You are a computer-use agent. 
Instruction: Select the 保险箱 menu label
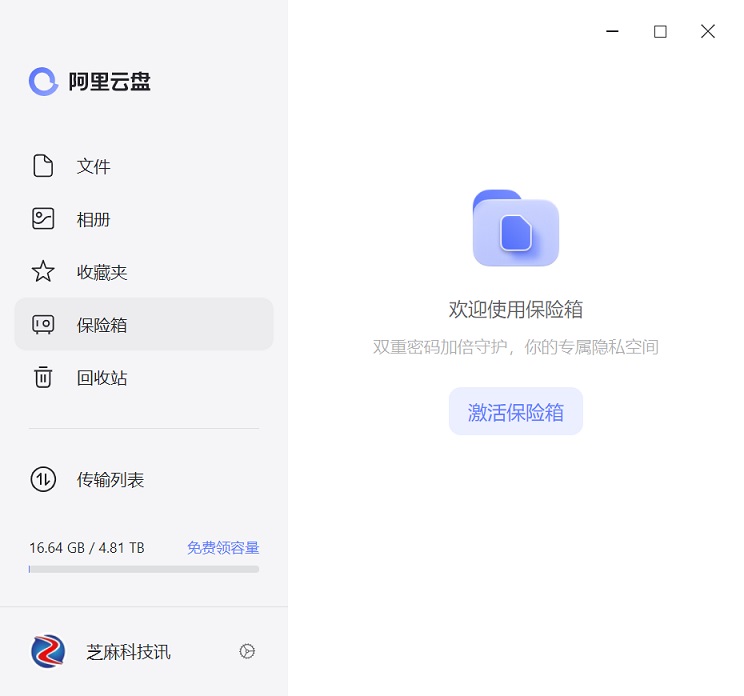tap(102, 325)
